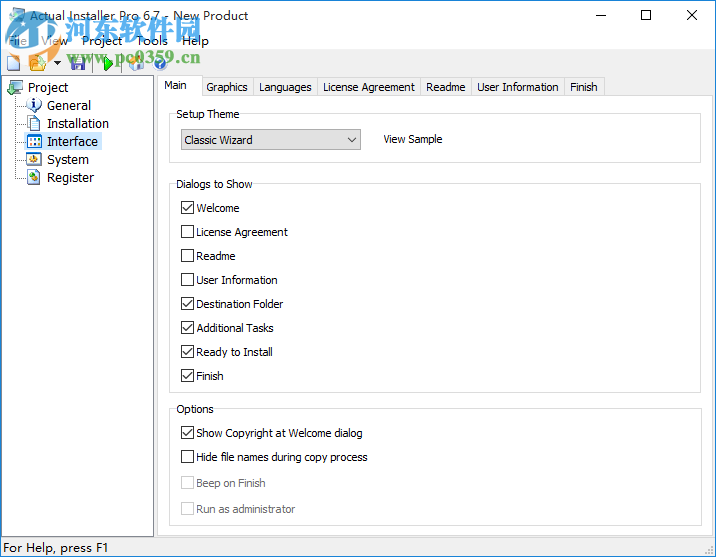
Task: Minimize the Actual Installer window
Action: [601, 16]
